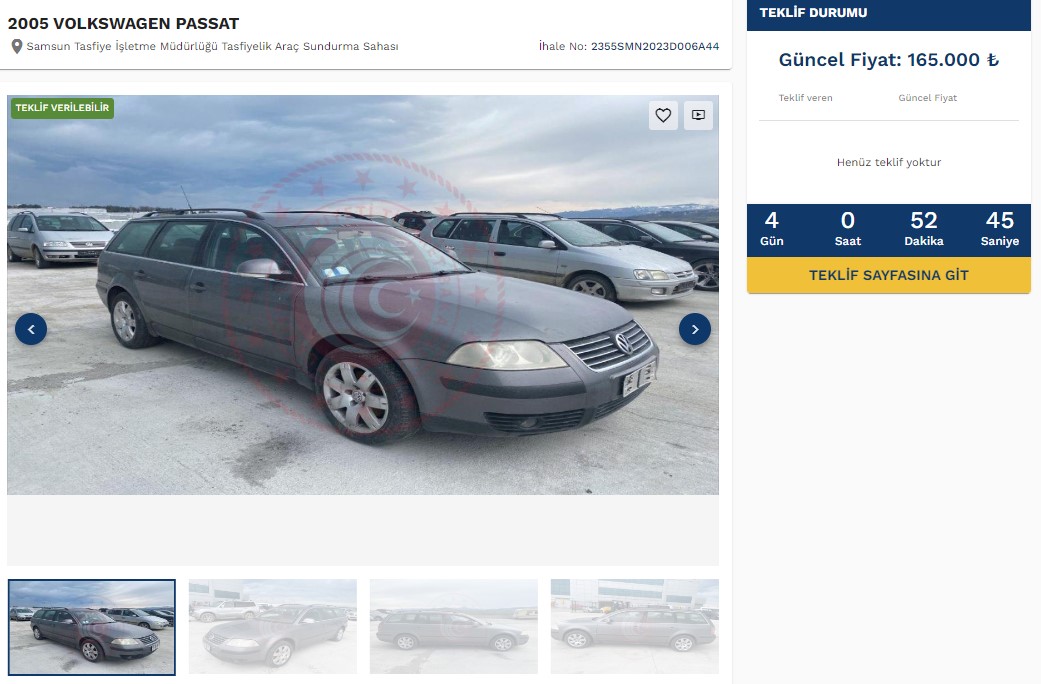Click the TEKLİF DURUMU panel header
This screenshot has height=684, width=1041.
(888, 13)
